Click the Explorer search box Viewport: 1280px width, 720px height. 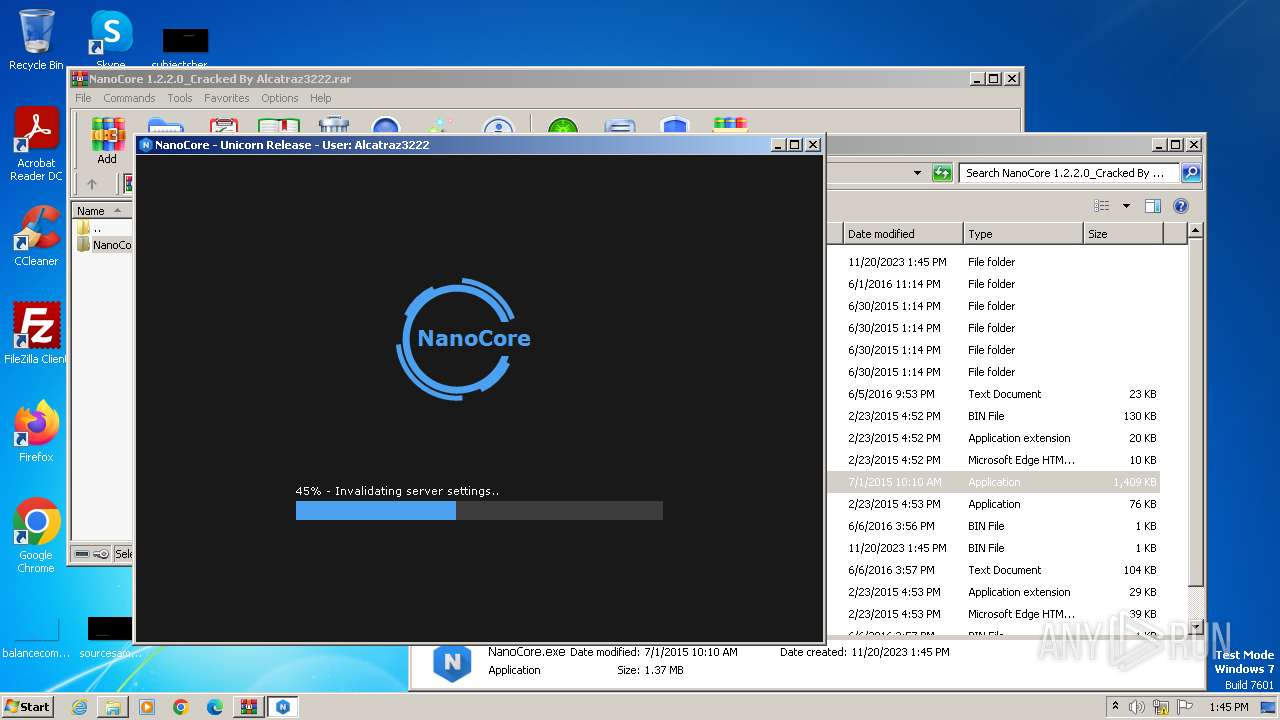(x=1069, y=173)
